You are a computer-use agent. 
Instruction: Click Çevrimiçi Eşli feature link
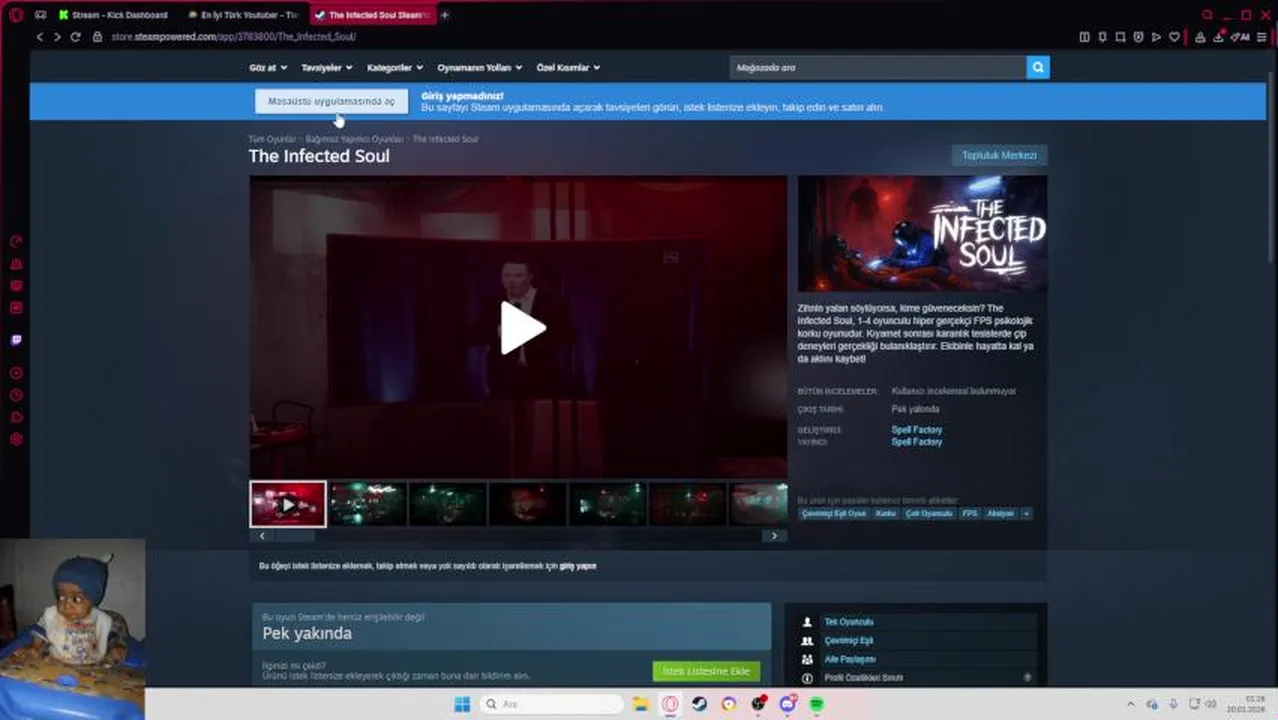[x=849, y=641]
